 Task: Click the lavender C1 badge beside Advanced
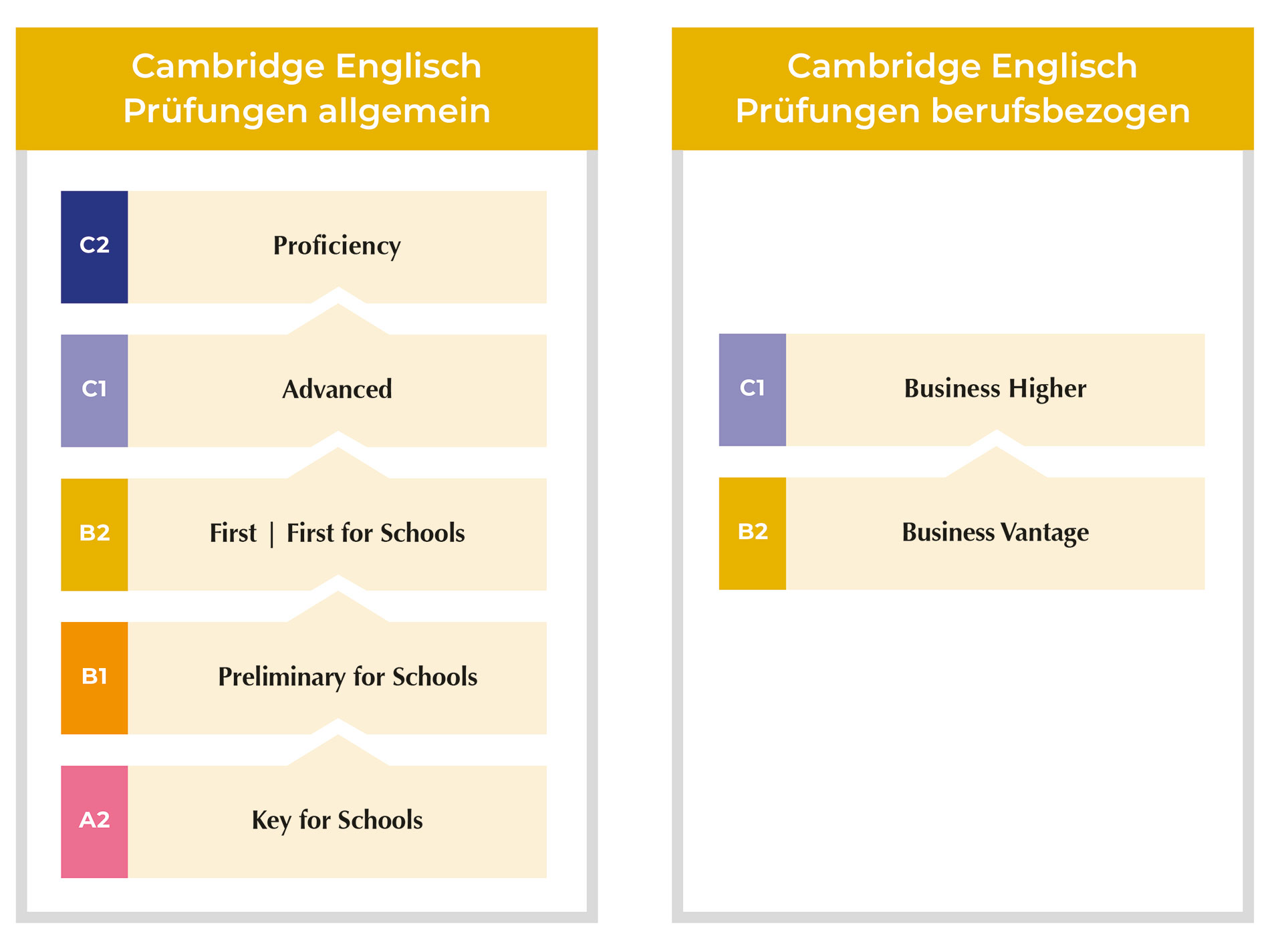[94, 391]
